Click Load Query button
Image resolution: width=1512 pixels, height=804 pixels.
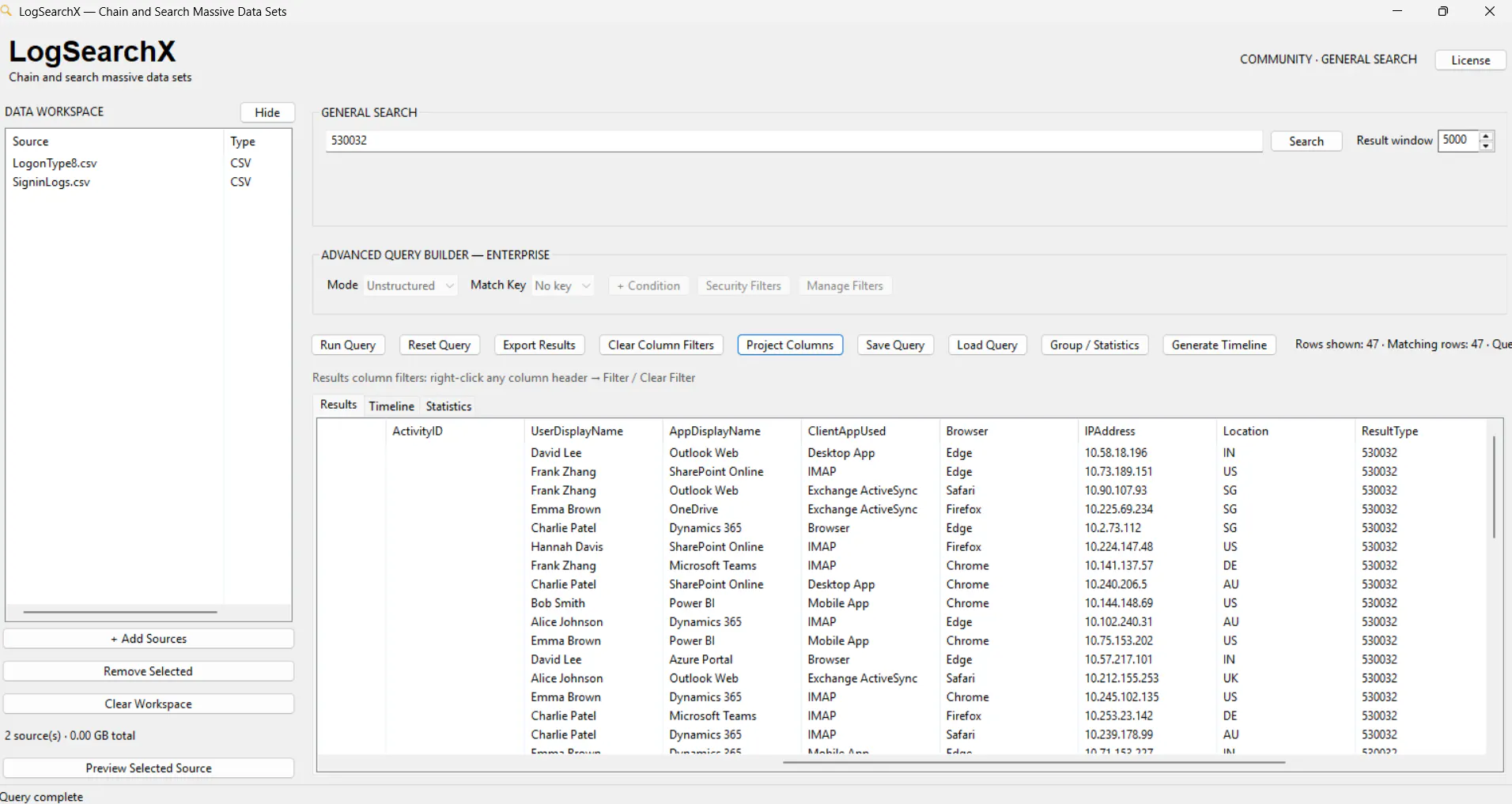[x=987, y=345]
